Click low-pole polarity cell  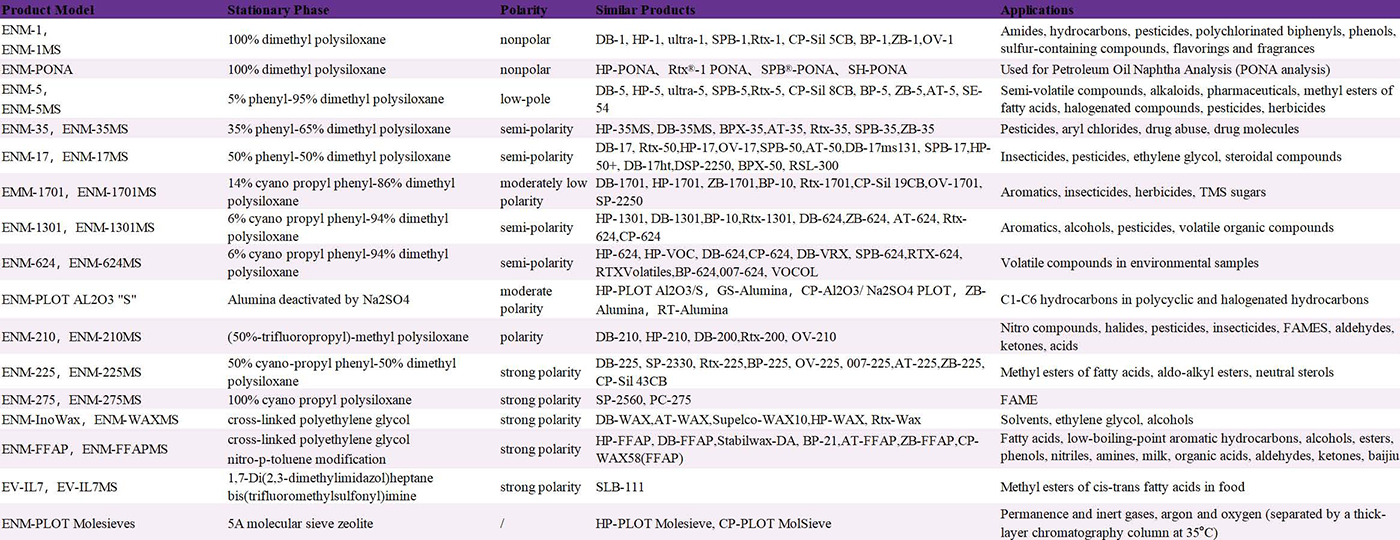(524, 101)
